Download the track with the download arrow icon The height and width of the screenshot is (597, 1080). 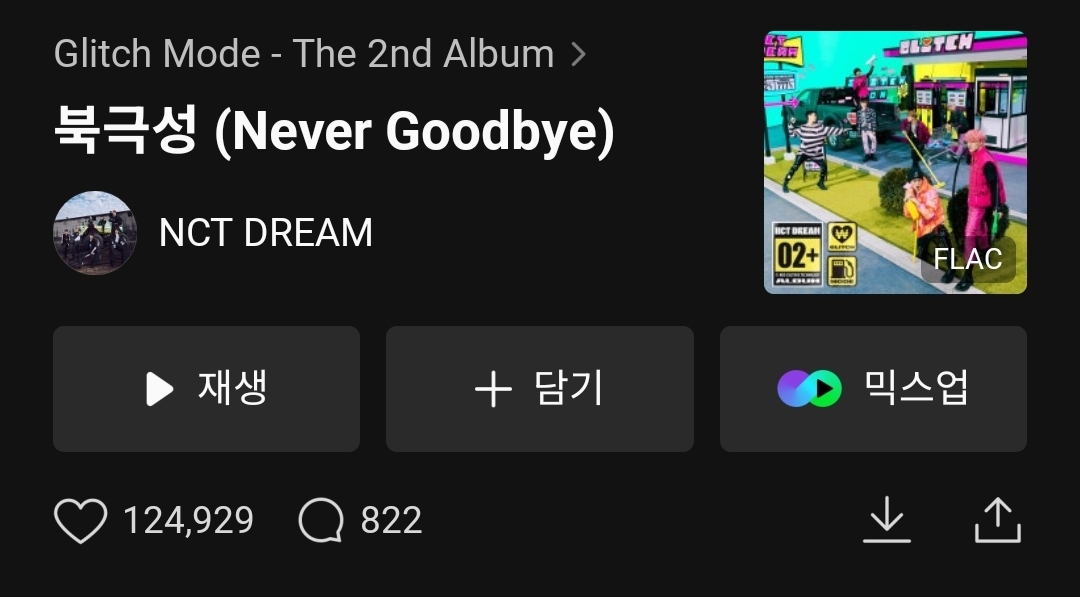tap(886, 520)
